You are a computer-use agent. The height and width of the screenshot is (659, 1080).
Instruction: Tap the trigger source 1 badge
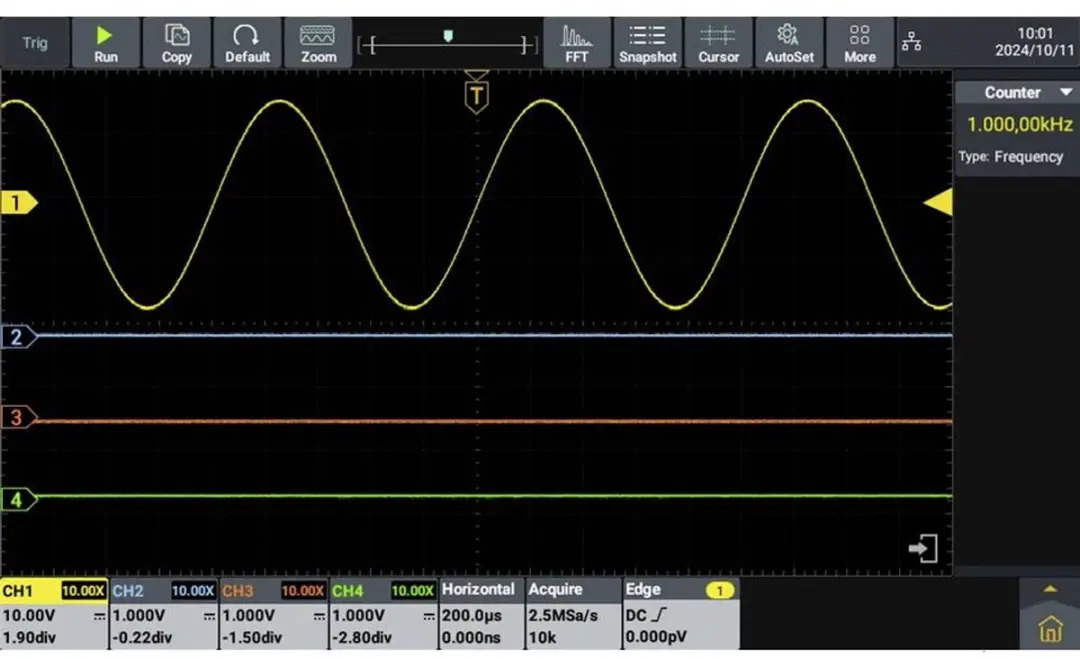(x=720, y=591)
